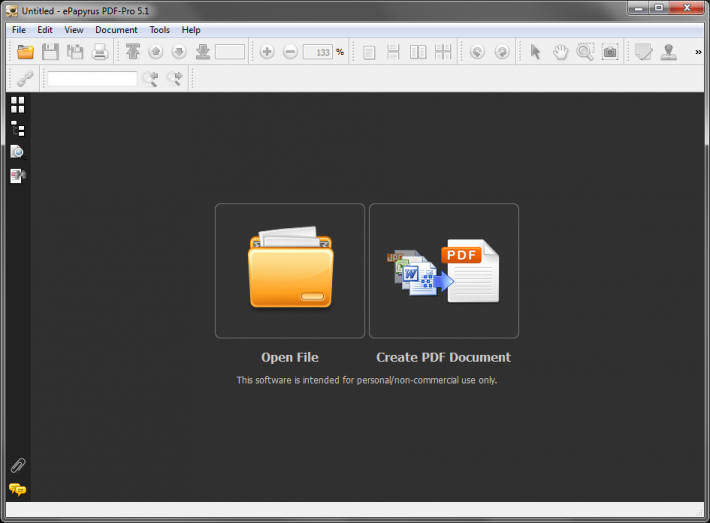The height and width of the screenshot is (523, 710).
Task: Minimize the ePapyrus PDF-Pro window
Action: 638,8
